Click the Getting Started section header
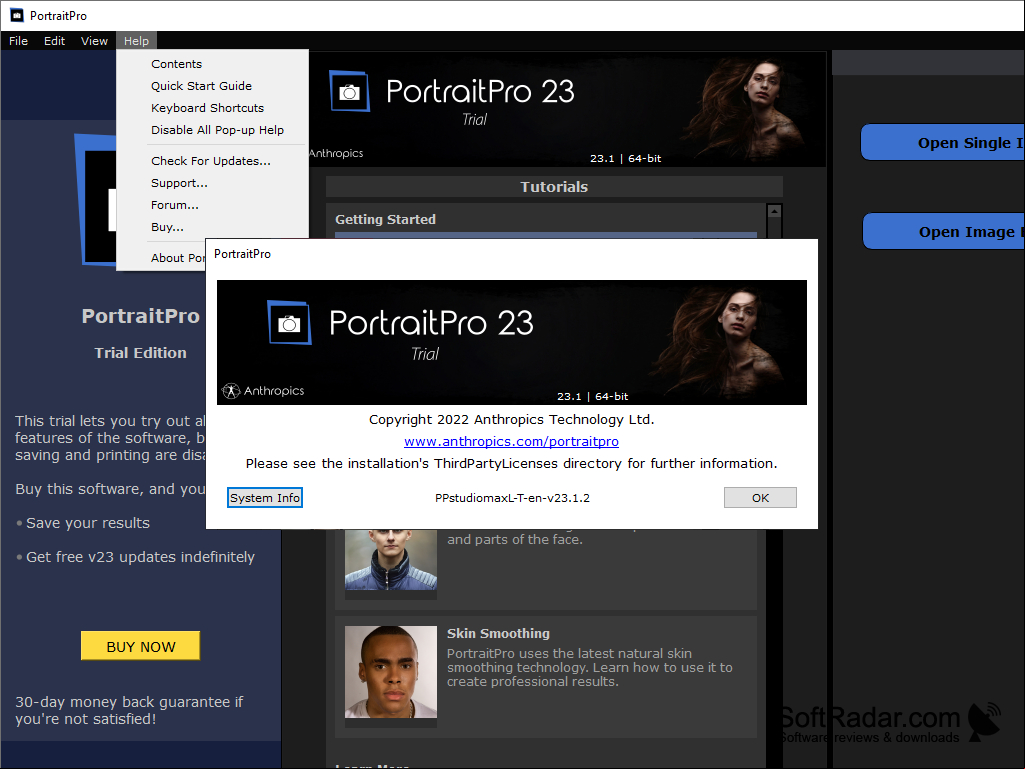This screenshot has width=1025, height=769. point(386,220)
